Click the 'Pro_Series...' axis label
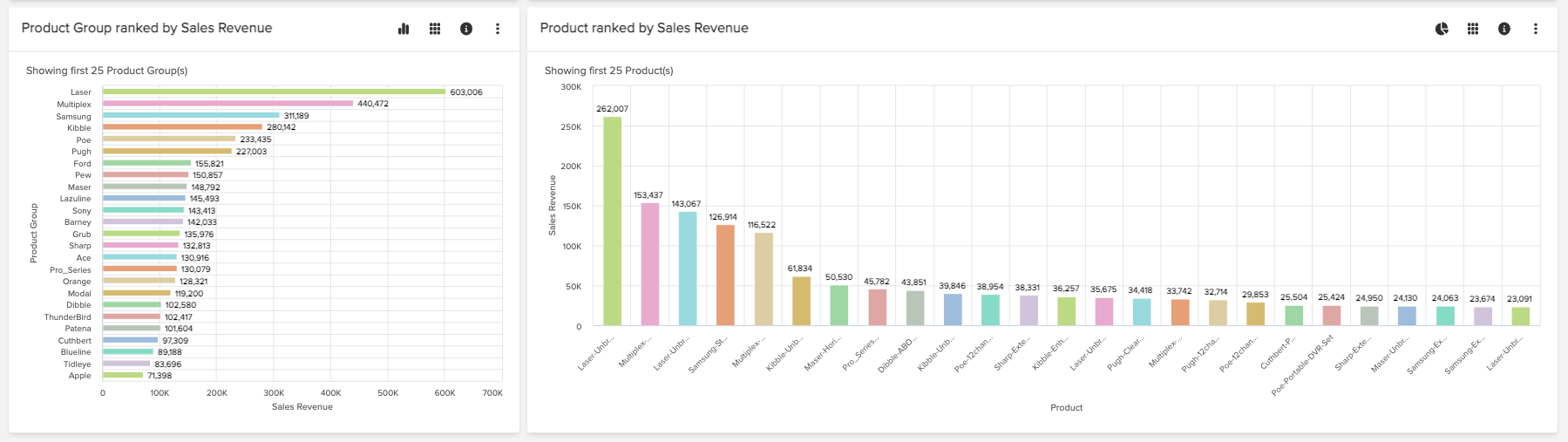The width and height of the screenshot is (1568, 442). click(x=860, y=354)
